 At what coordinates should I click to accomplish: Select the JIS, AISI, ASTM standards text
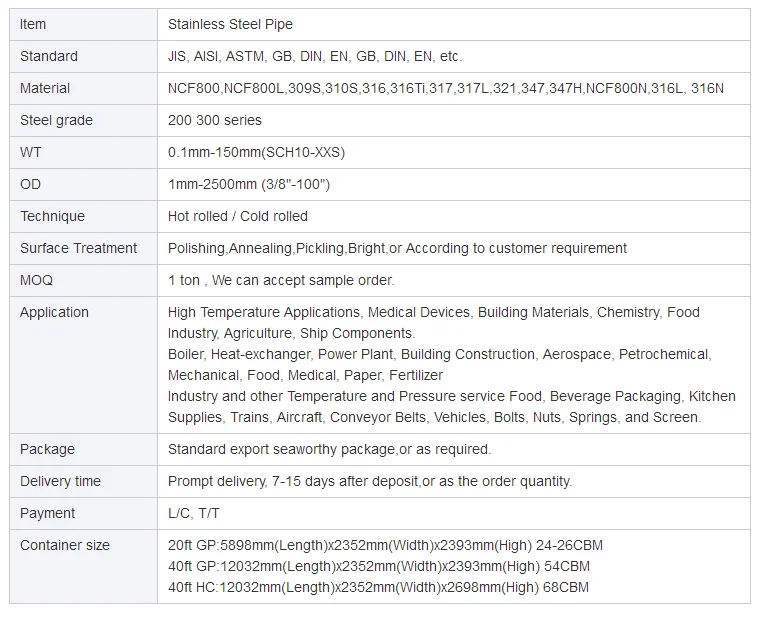(315, 56)
